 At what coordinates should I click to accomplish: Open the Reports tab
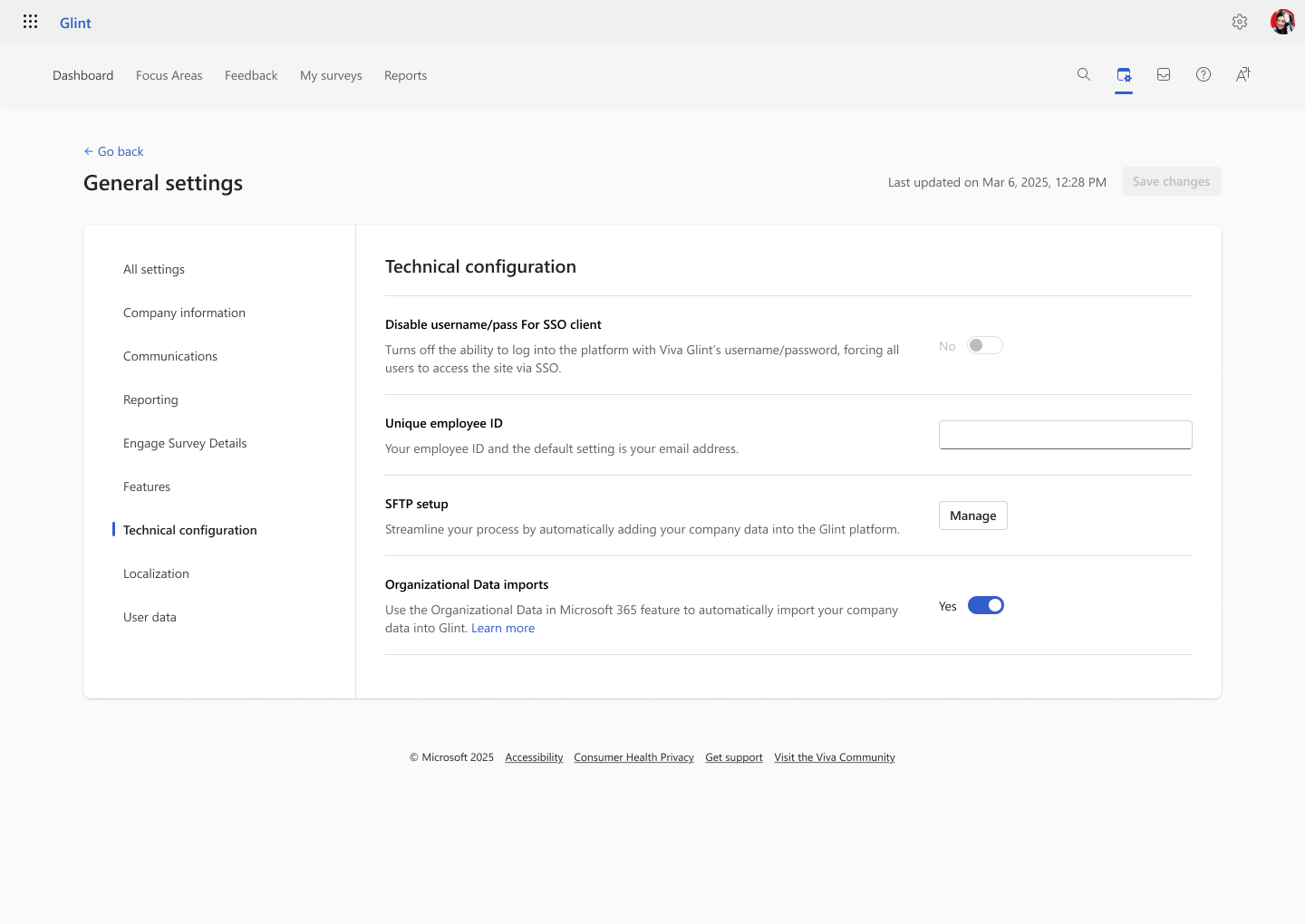pos(405,75)
